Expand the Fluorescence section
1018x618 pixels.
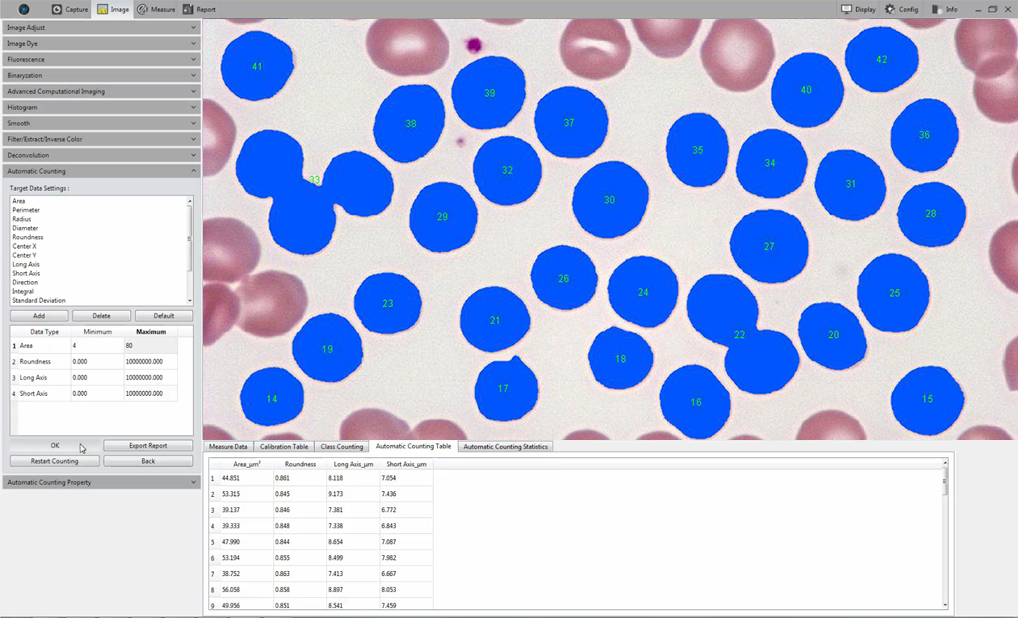pyautogui.click(x=101, y=60)
